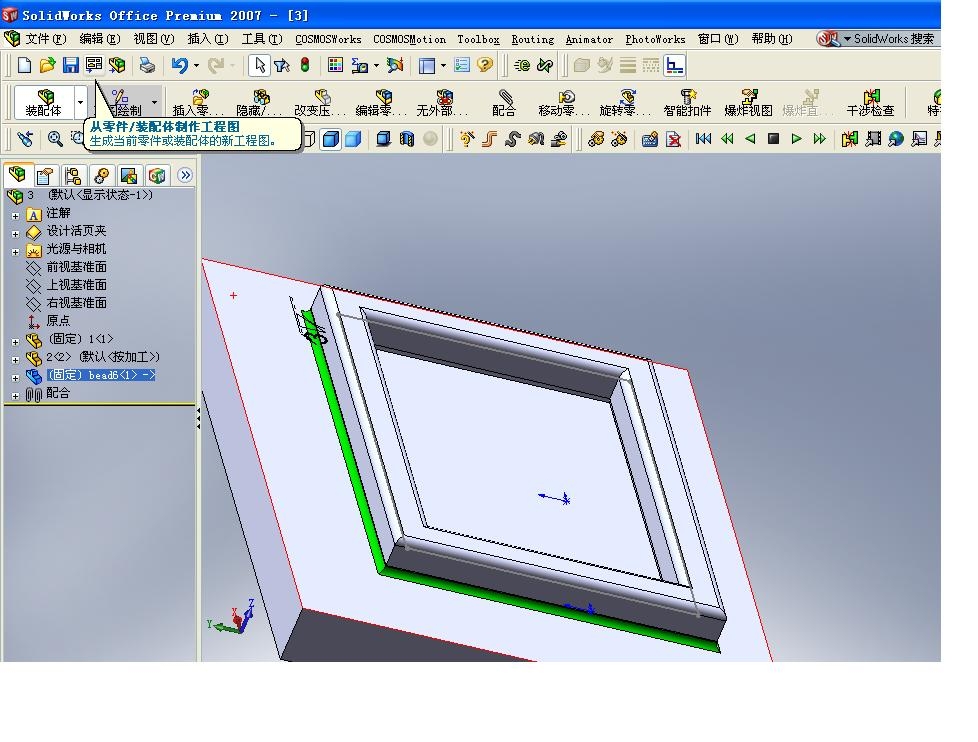Toggle Shaded With Edges display mode

tap(331, 138)
